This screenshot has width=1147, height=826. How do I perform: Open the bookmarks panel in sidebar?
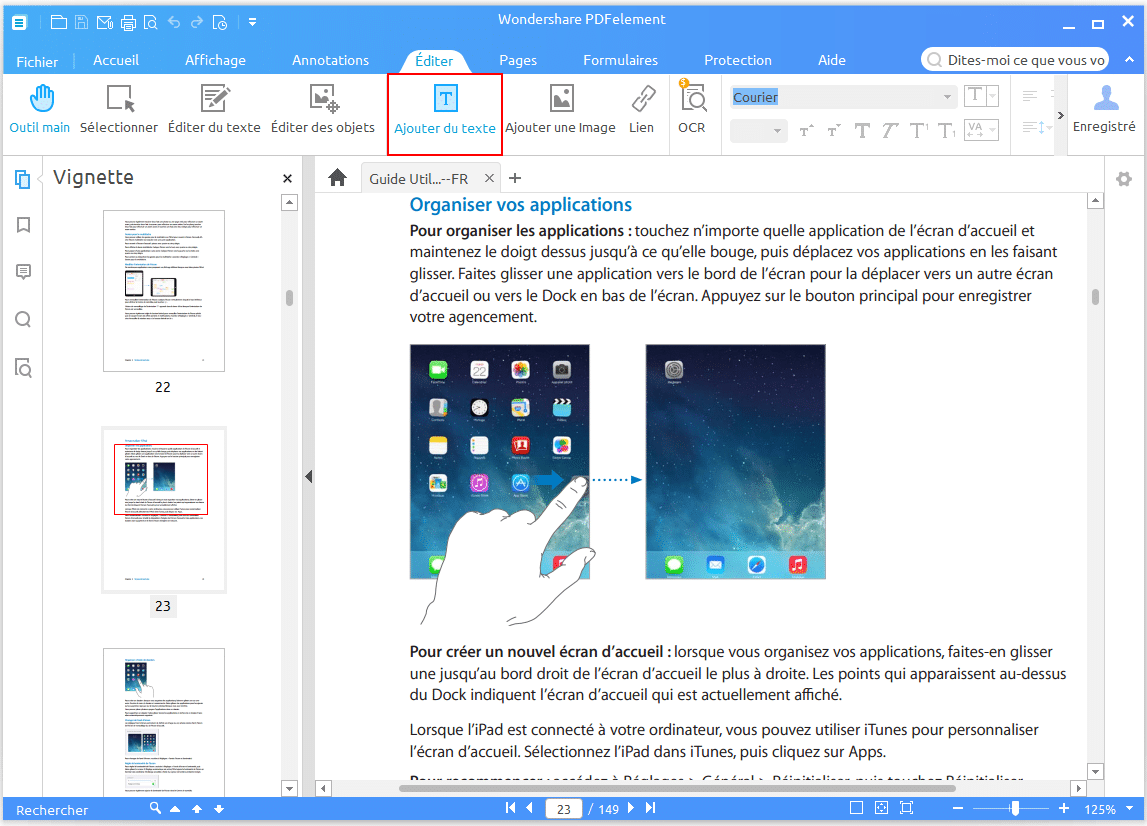tap(23, 225)
